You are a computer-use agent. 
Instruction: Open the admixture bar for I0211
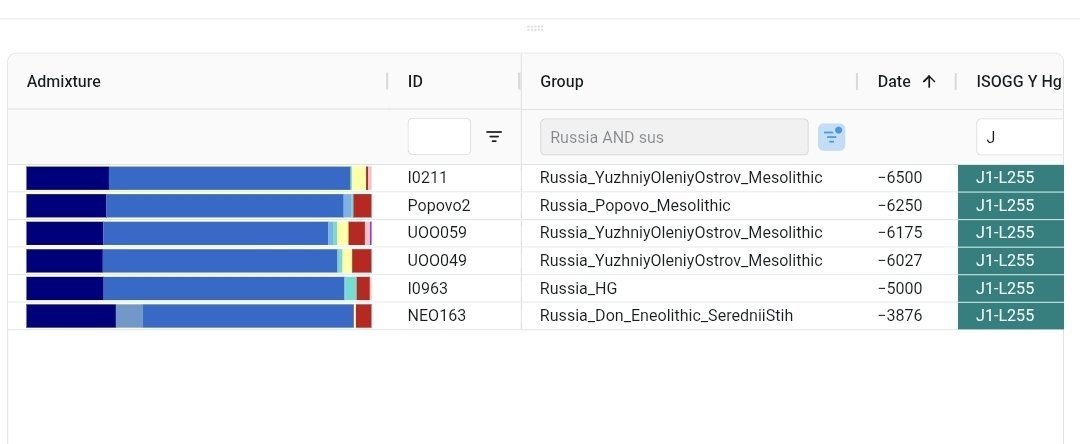point(199,178)
